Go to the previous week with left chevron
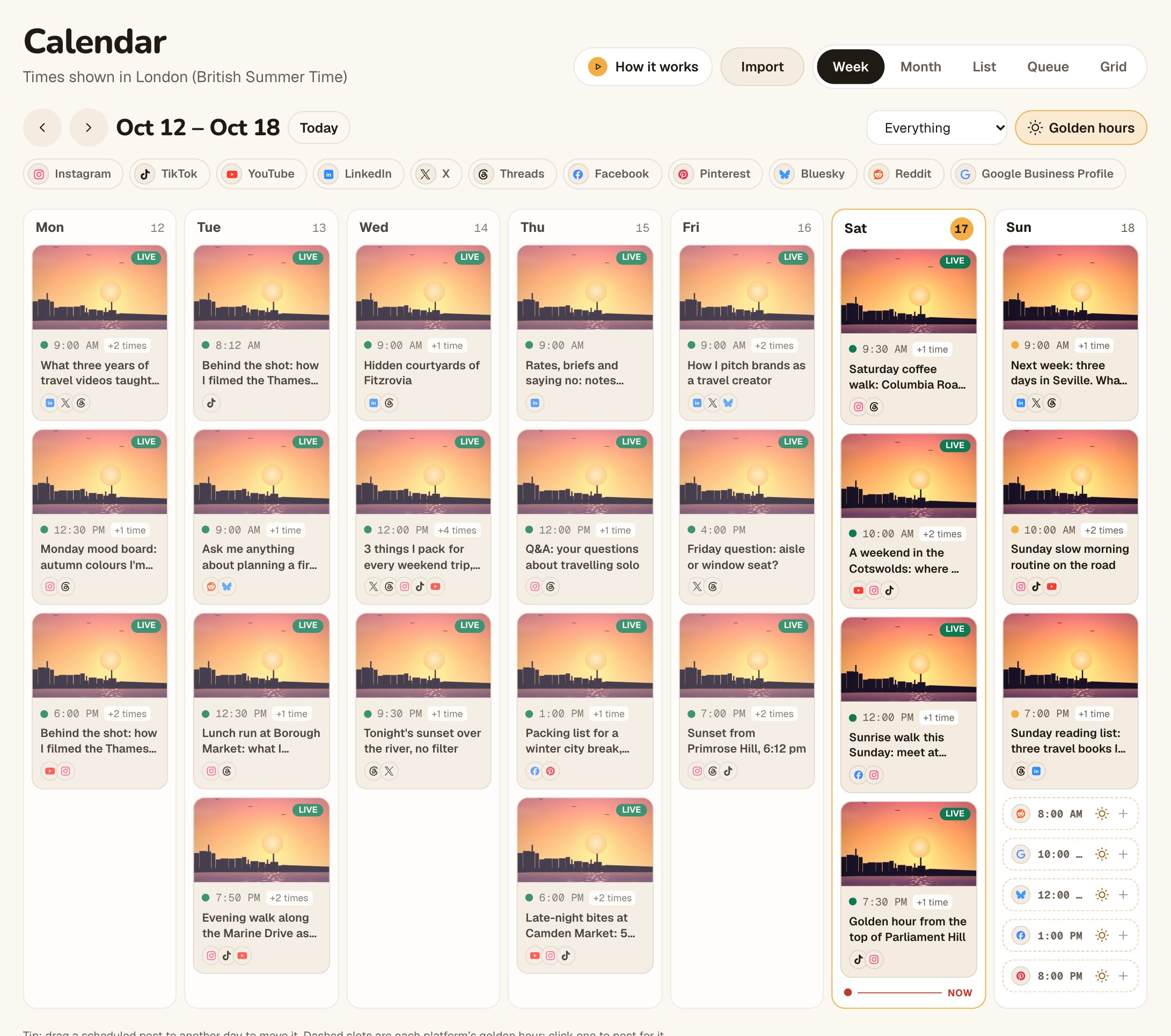 (42, 127)
